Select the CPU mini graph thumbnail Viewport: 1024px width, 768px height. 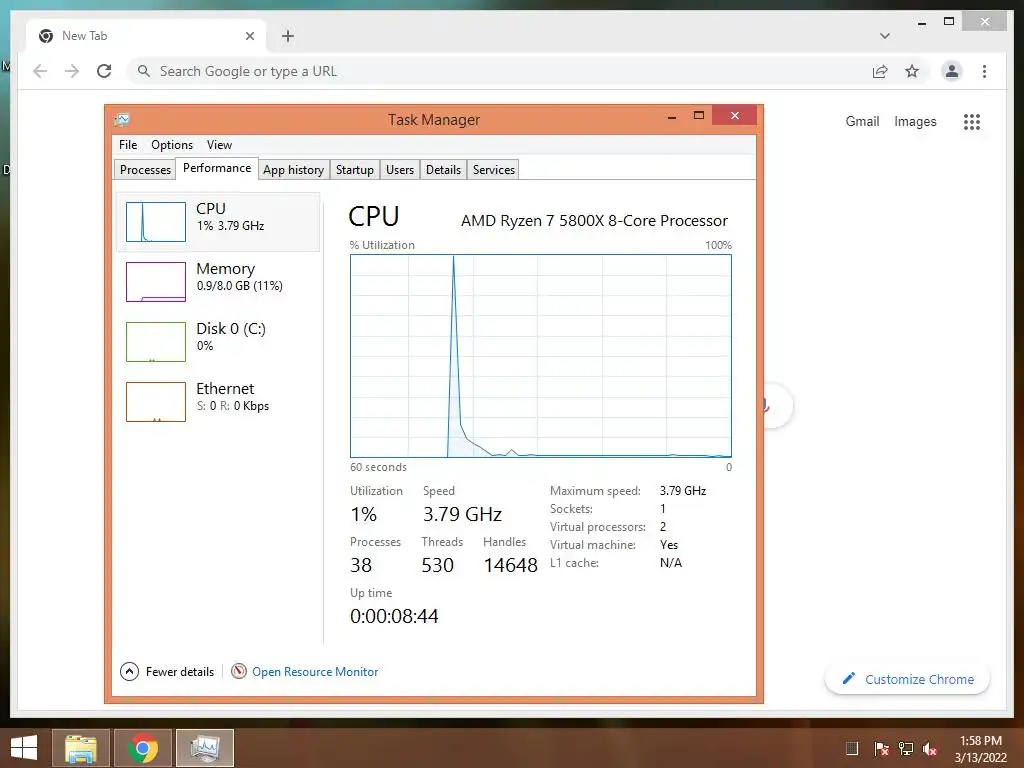tap(155, 222)
